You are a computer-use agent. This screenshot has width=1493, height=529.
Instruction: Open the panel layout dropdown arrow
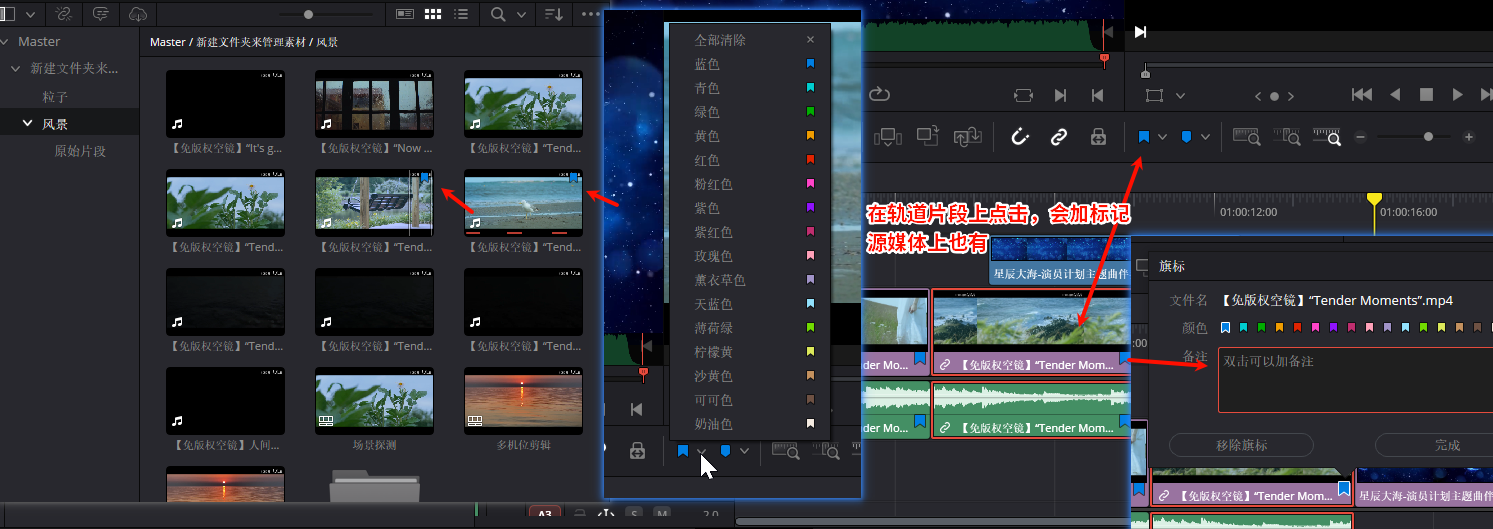point(30,14)
